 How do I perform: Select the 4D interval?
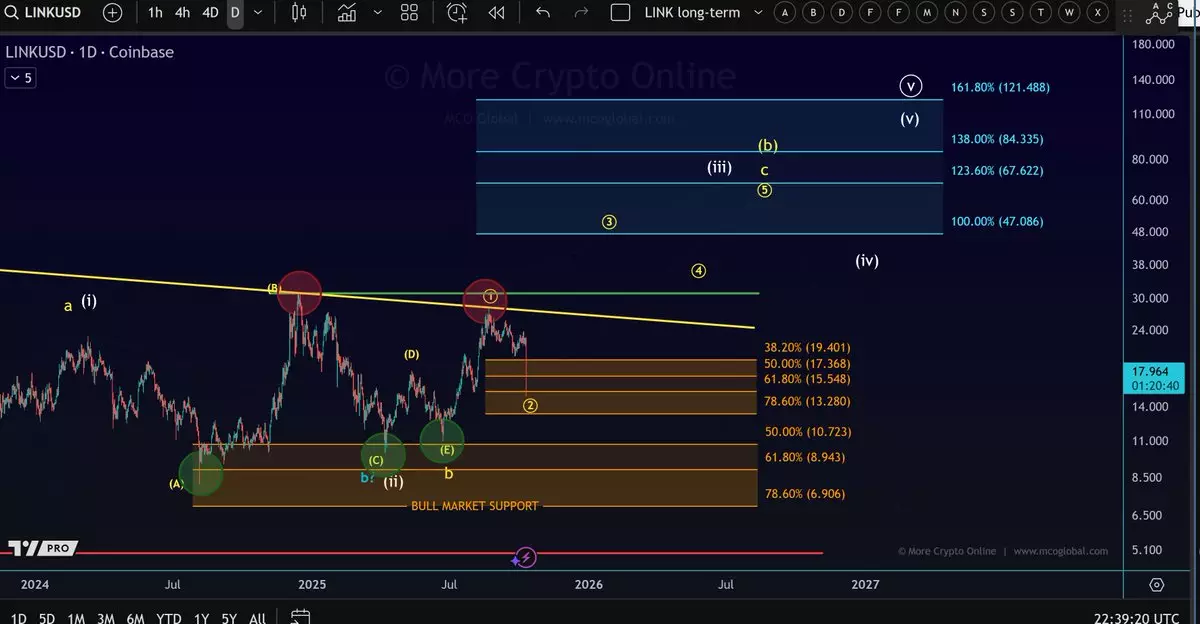210,13
